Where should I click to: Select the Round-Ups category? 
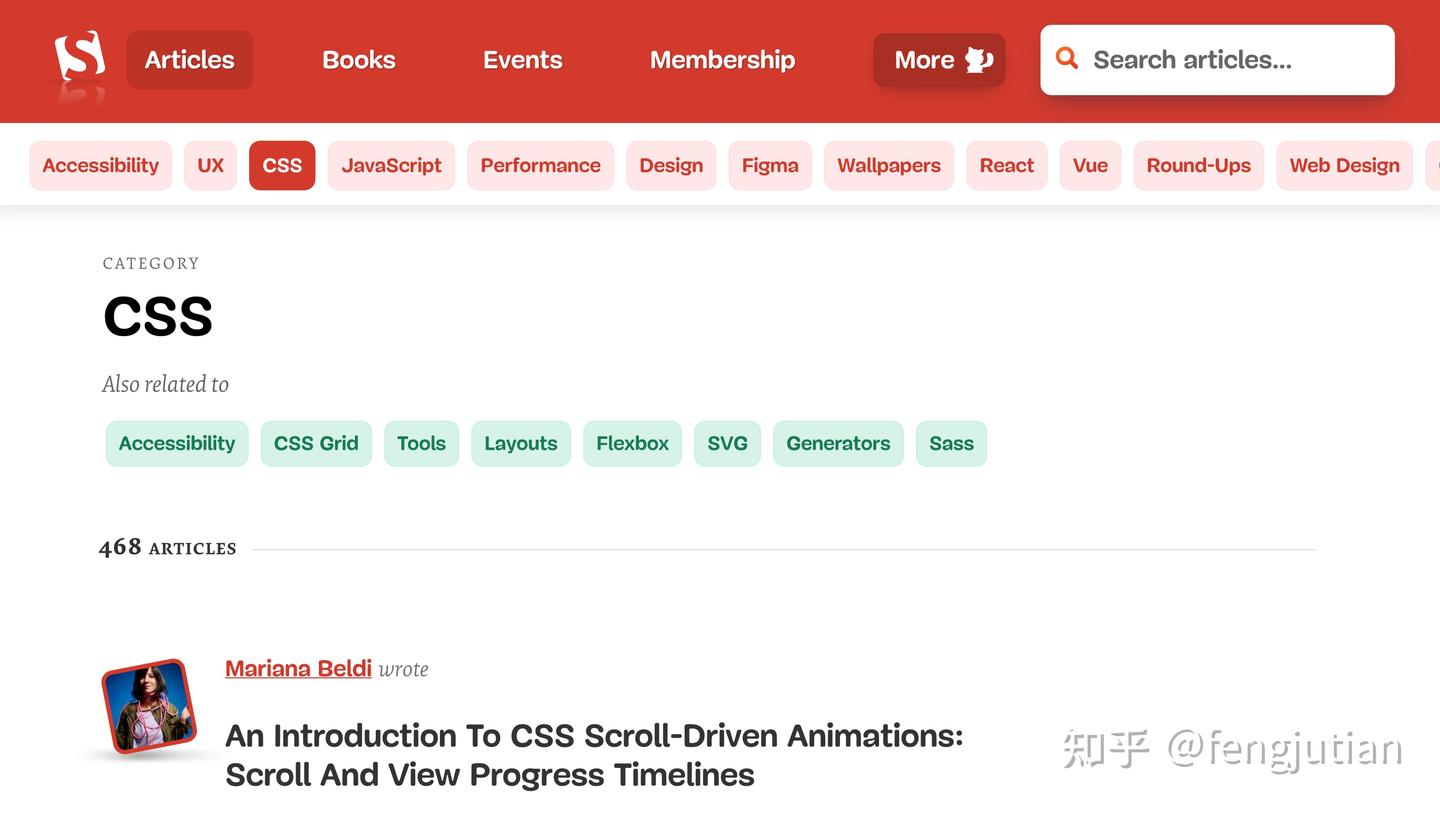click(x=1198, y=165)
